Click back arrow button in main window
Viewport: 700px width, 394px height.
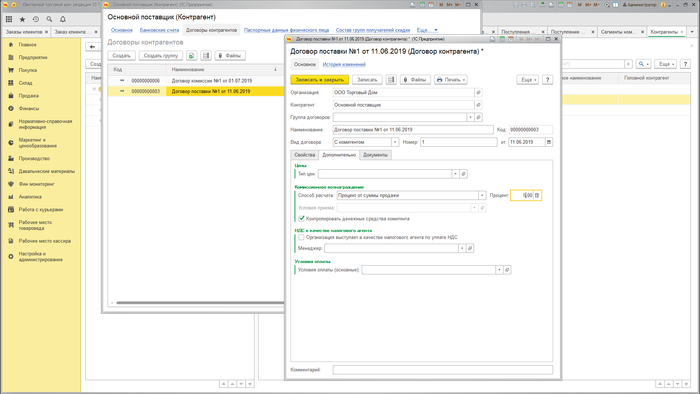(92, 47)
